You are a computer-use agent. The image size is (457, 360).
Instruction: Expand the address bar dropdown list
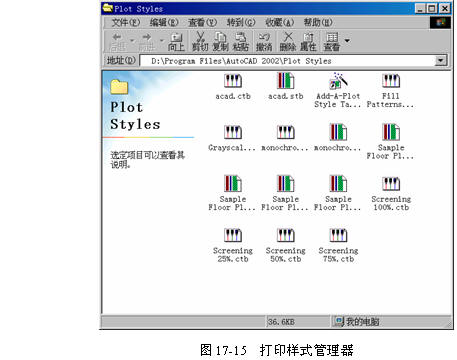(x=441, y=60)
